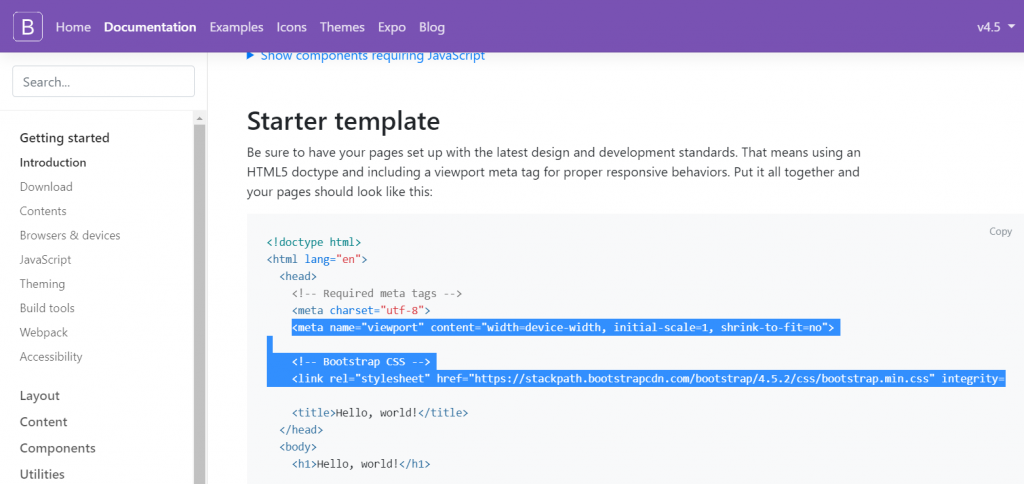Focus the Search documentation field
This screenshot has width=1024, height=484.
point(103,82)
